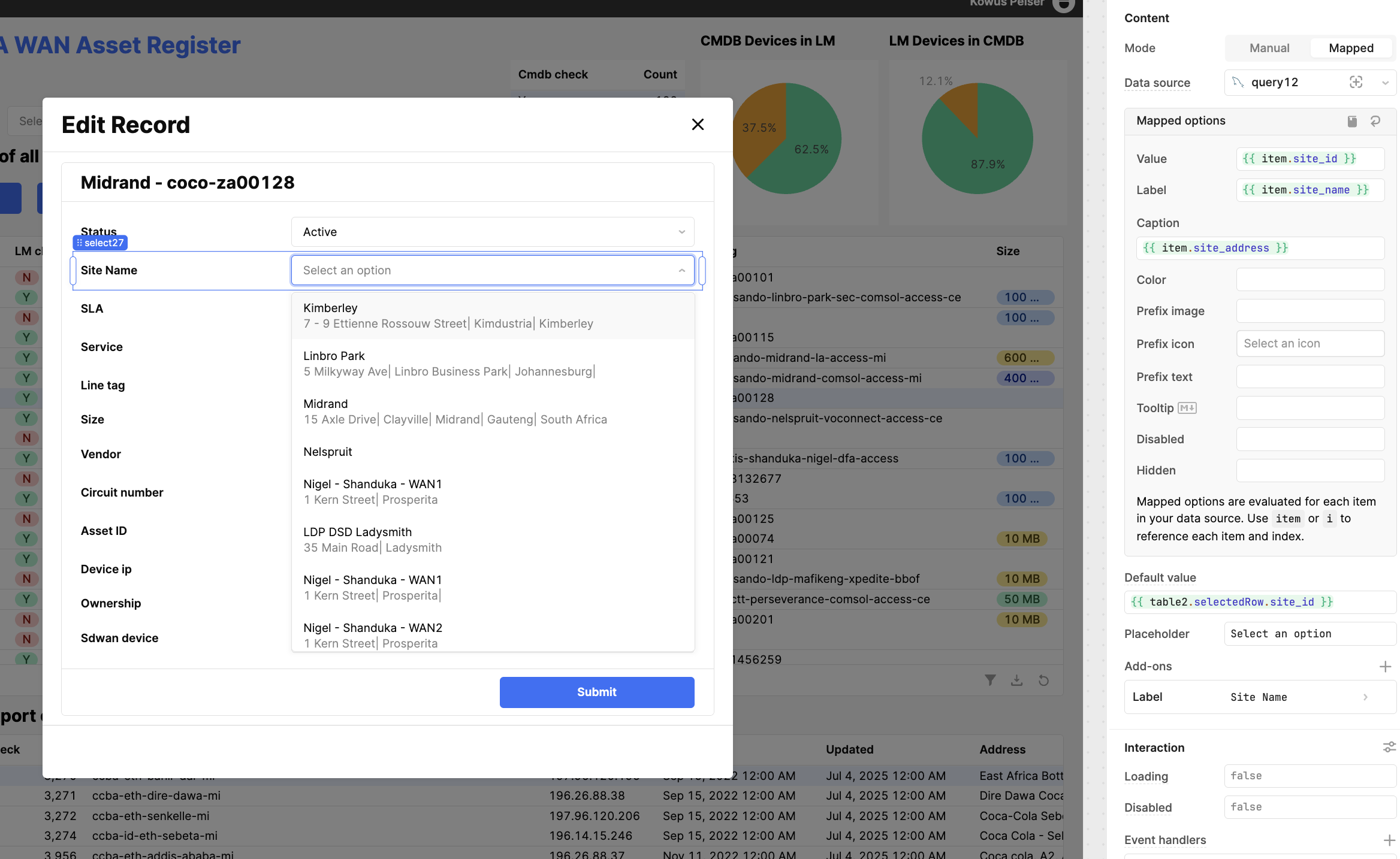Click the table filter funnel icon
Image resolution: width=1400 pixels, height=859 pixels.
(x=990, y=680)
